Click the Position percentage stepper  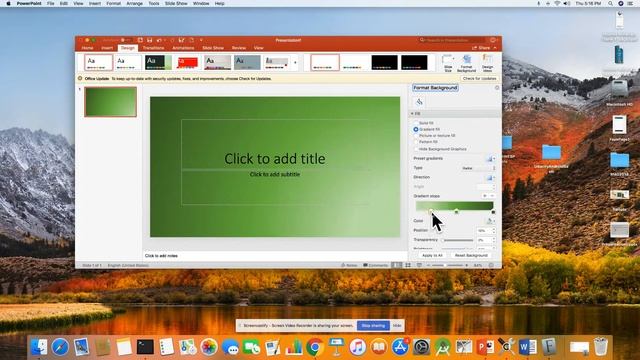point(494,231)
